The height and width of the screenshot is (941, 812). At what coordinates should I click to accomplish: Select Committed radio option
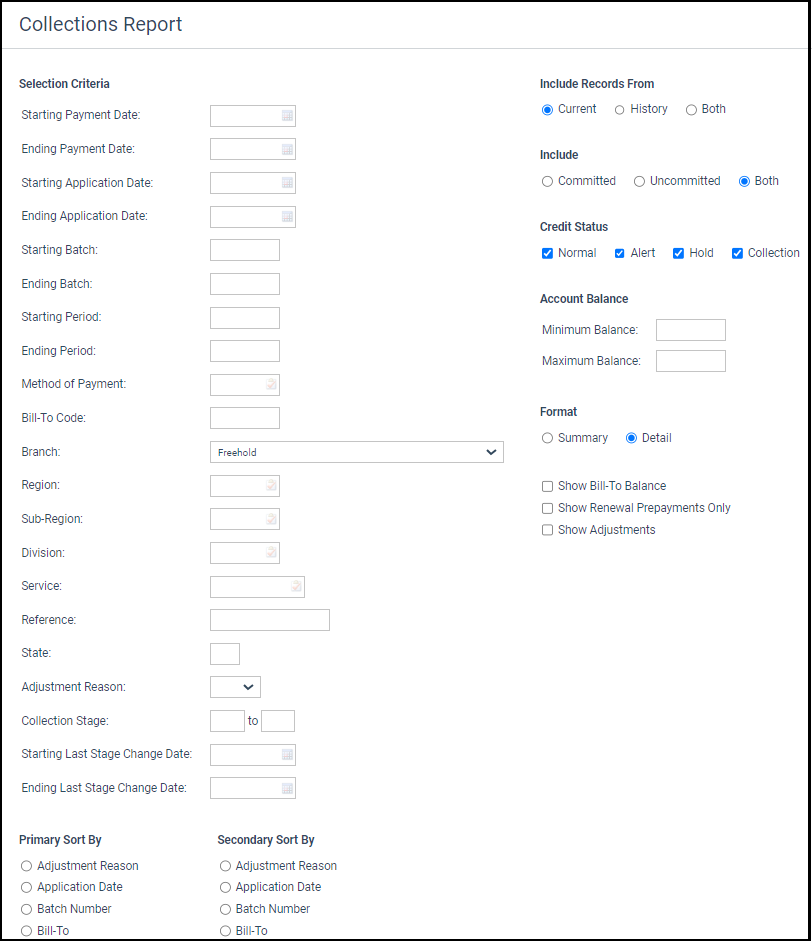point(547,181)
